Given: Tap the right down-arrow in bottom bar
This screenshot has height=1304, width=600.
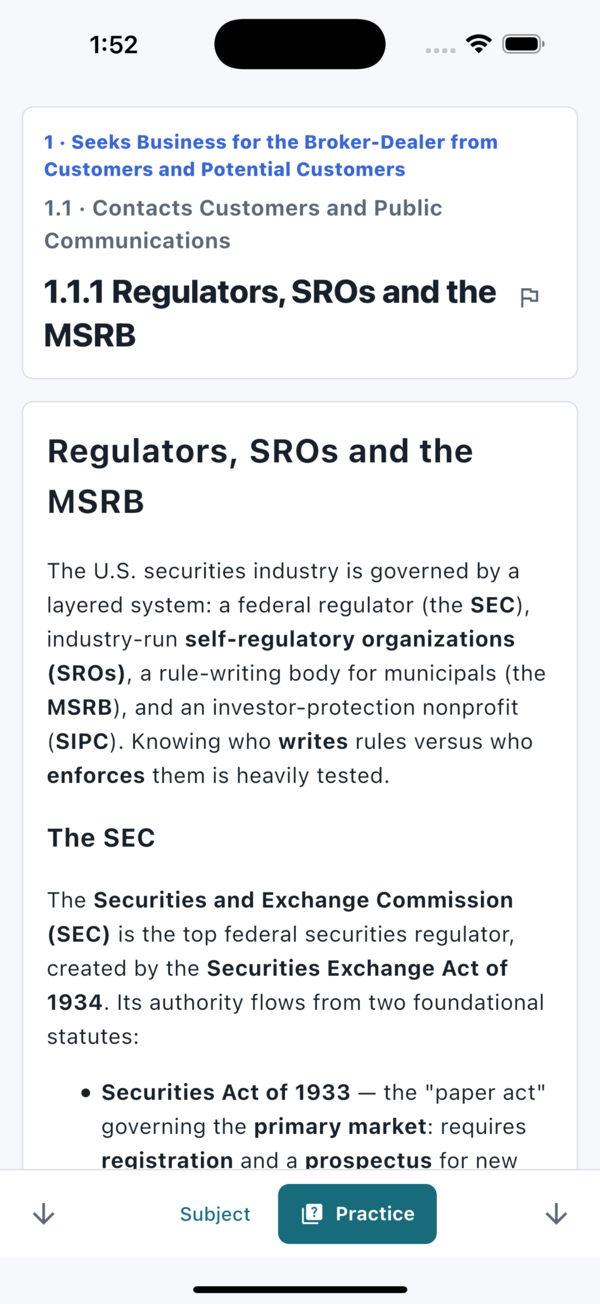Looking at the screenshot, I should [556, 1214].
